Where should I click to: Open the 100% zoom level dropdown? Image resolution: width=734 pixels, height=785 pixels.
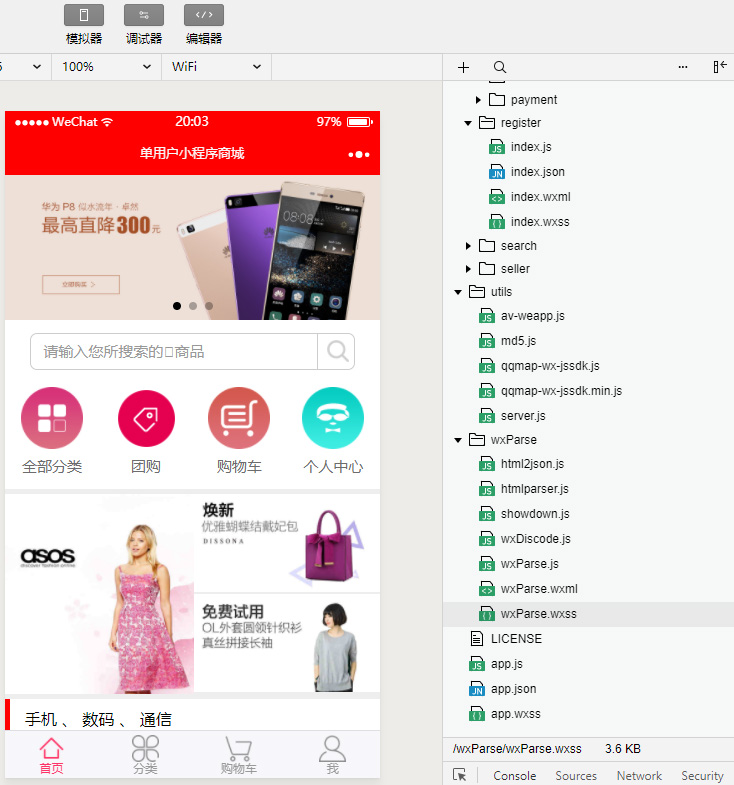pyautogui.click(x=106, y=67)
